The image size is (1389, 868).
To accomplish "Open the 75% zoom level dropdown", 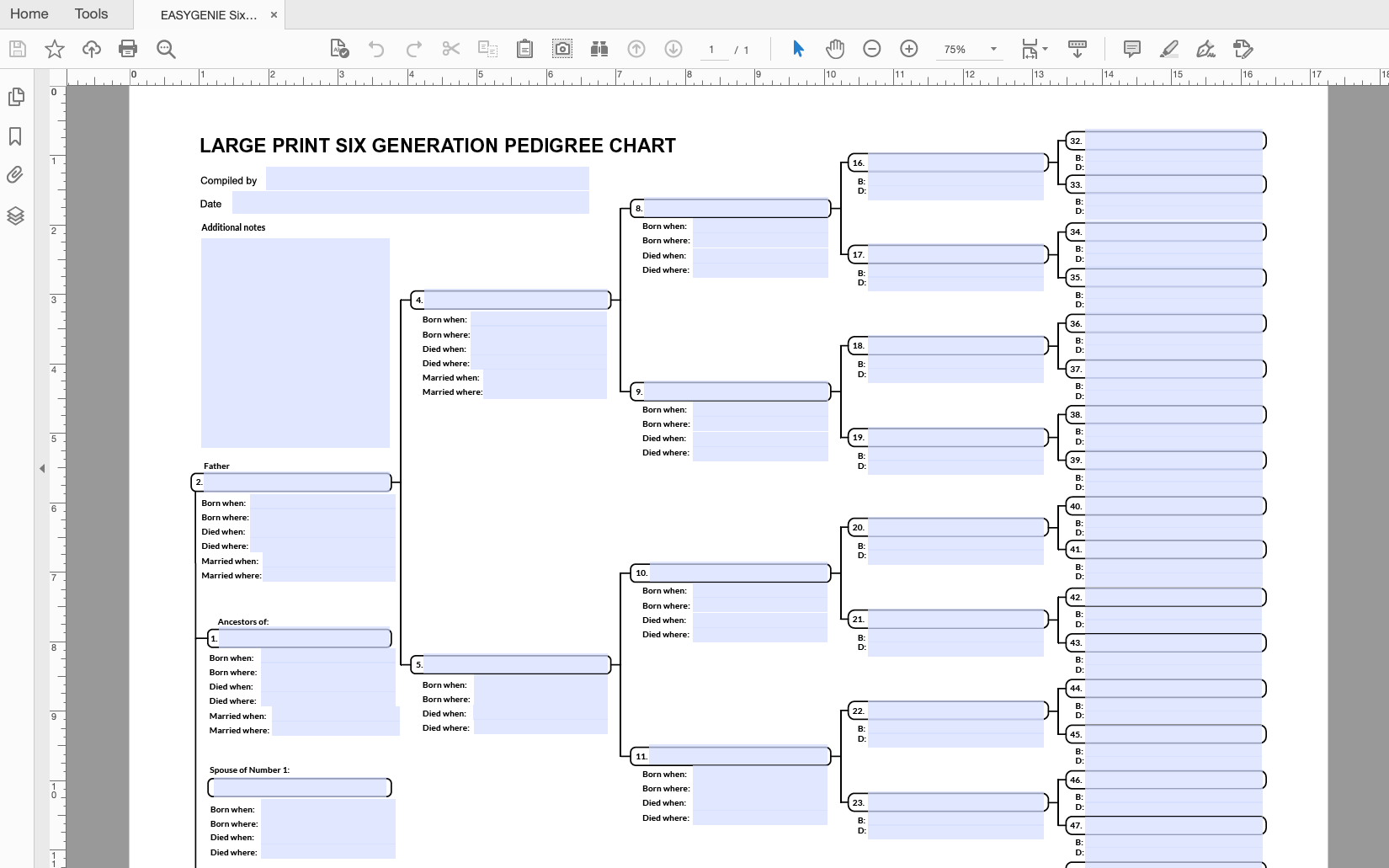I will 993,49.
